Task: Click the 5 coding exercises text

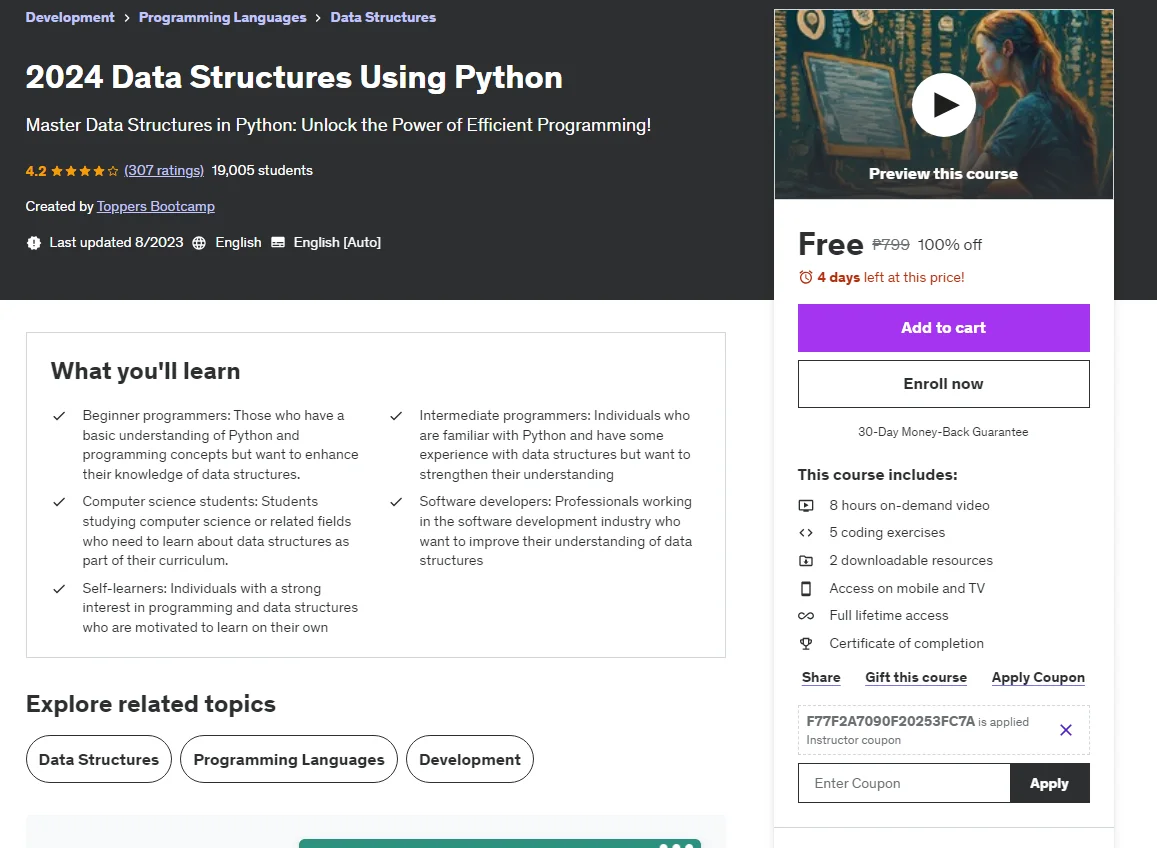Action: [887, 533]
